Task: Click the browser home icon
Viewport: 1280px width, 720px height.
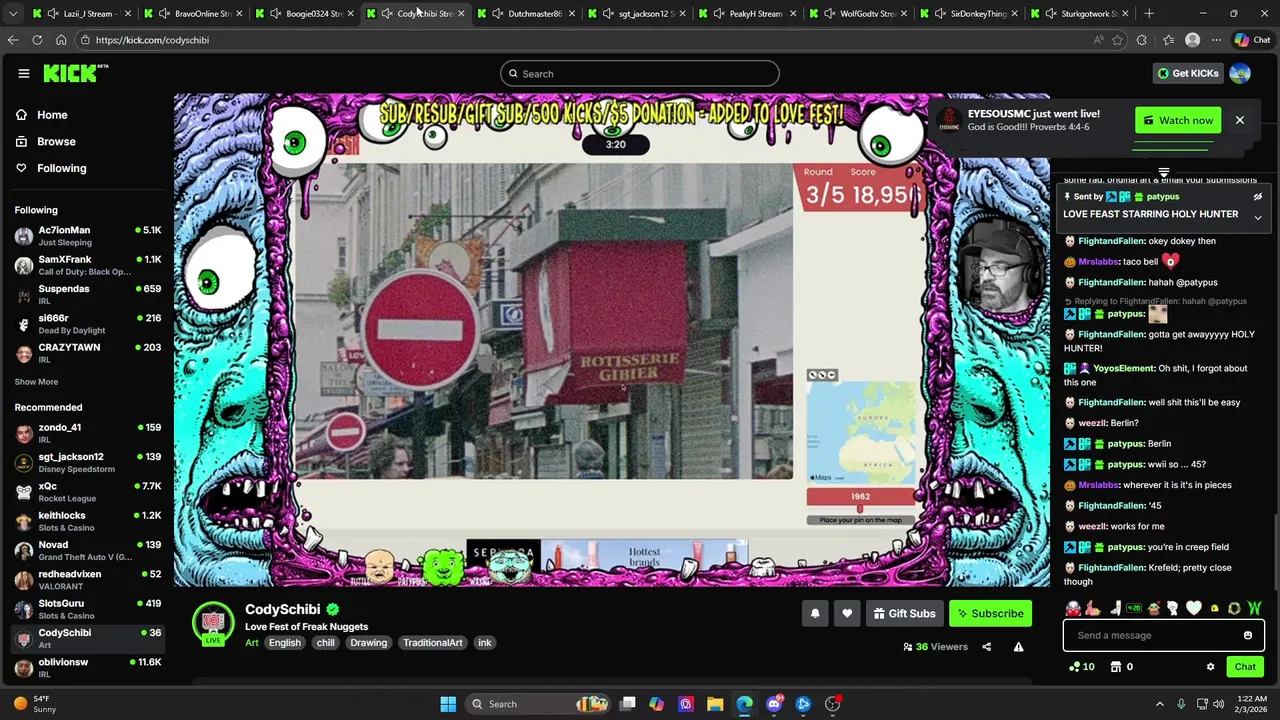Action: pos(61,40)
